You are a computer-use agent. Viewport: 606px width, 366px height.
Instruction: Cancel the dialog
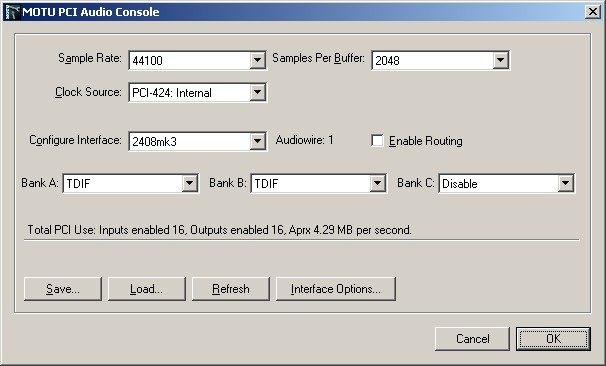pos(472,339)
